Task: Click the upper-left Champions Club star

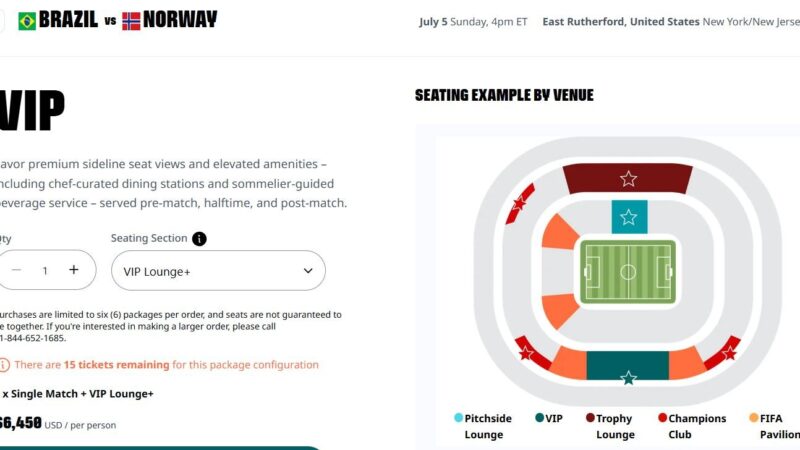Action: tap(519, 204)
